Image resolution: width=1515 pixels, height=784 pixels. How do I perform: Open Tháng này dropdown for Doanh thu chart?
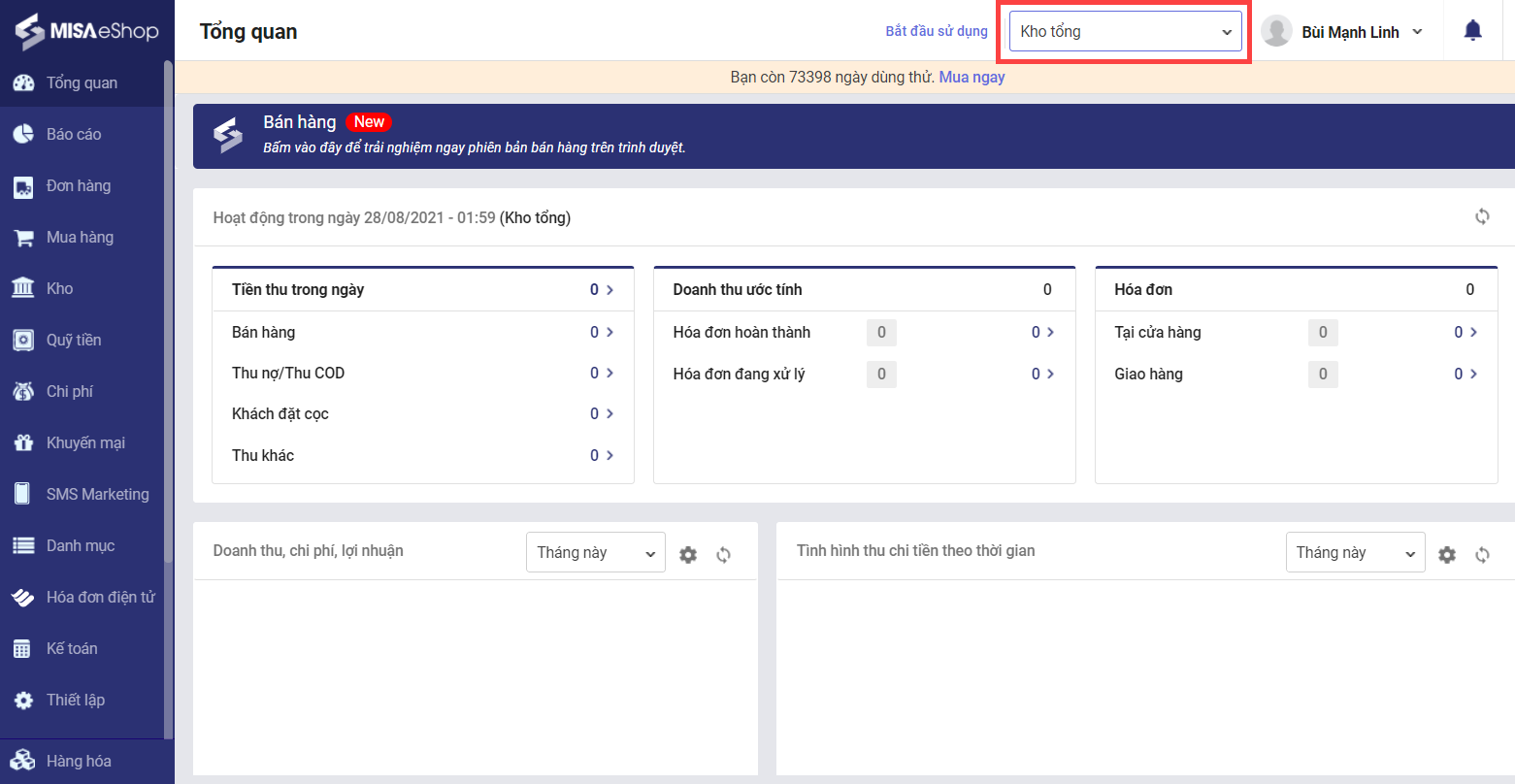tap(596, 552)
